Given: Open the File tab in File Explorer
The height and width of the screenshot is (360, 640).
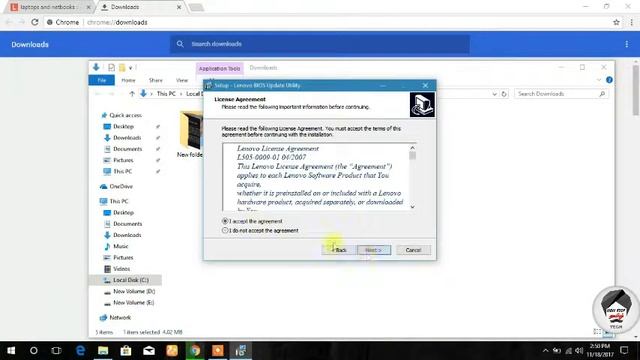Looking at the screenshot, I should pos(102,80).
